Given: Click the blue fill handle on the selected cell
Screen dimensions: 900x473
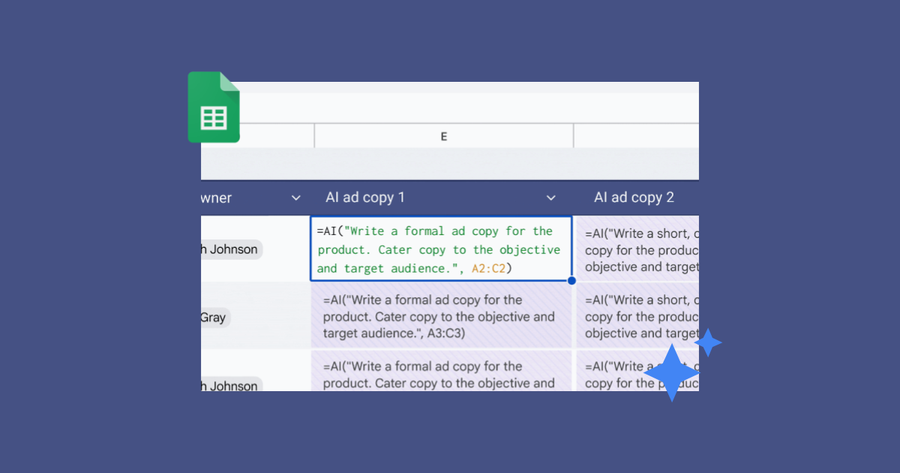Looking at the screenshot, I should pyautogui.click(x=572, y=281).
